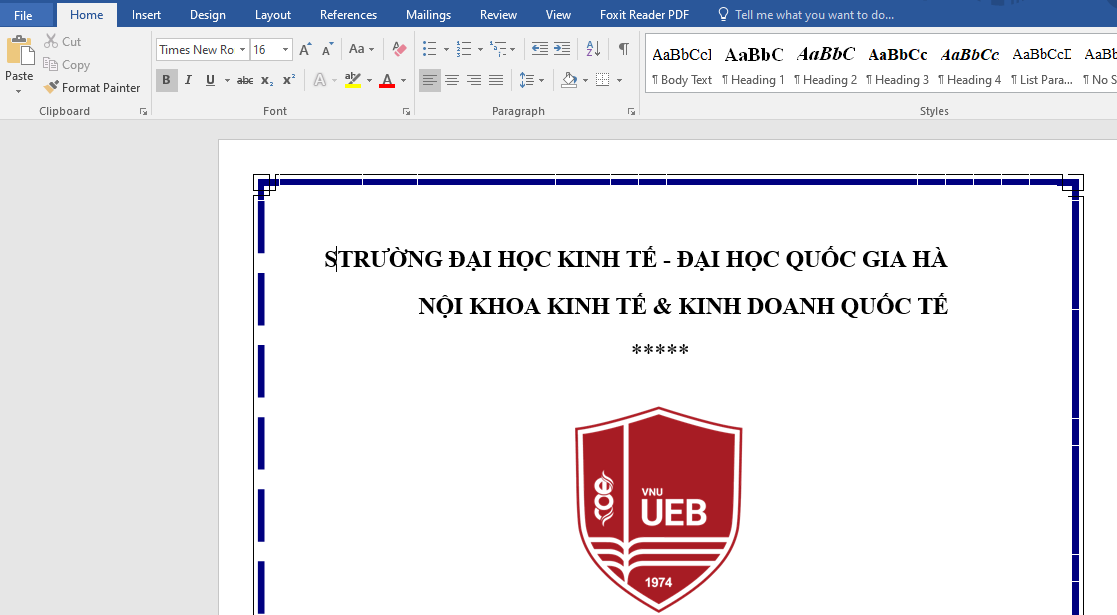The image size is (1117, 615).
Task: Apply red font color
Action: point(387,81)
